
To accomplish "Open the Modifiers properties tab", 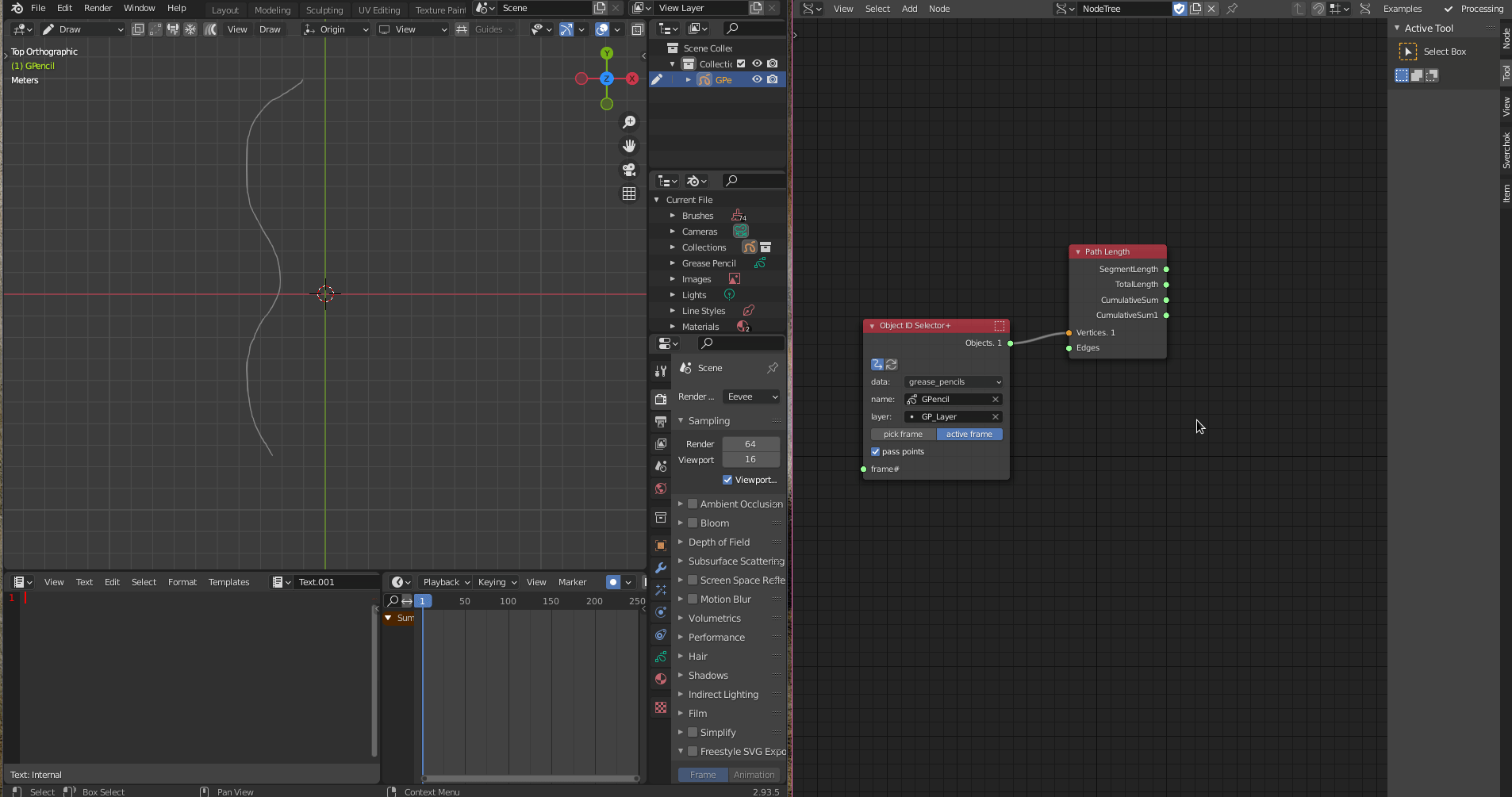I will click(660, 568).
